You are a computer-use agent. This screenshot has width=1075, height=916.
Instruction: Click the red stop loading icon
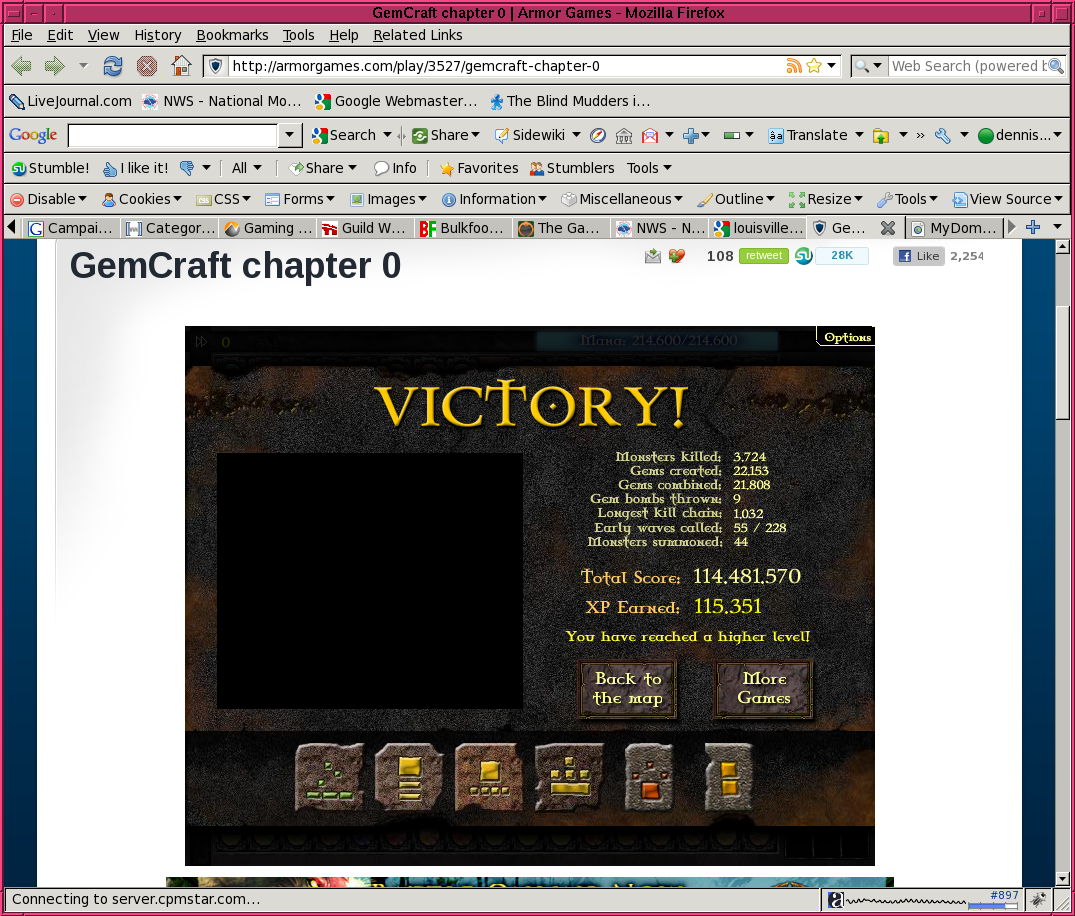(x=147, y=66)
